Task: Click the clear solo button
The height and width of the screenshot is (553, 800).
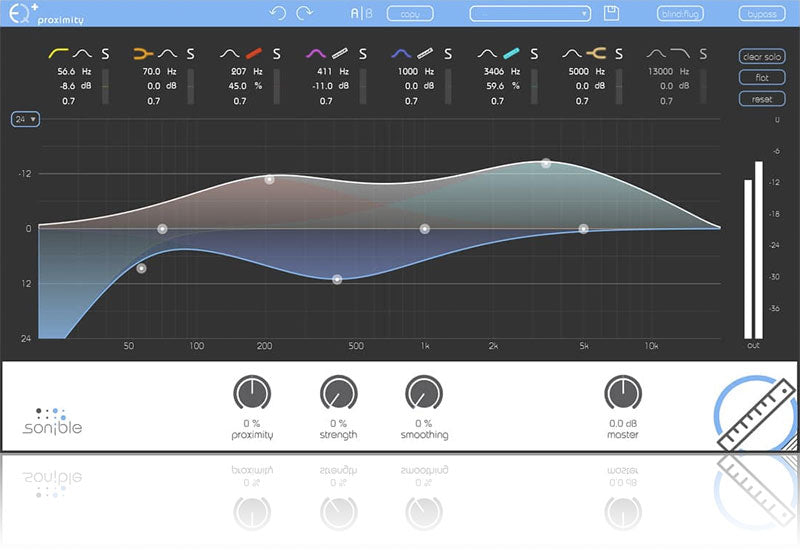Action: [x=762, y=57]
